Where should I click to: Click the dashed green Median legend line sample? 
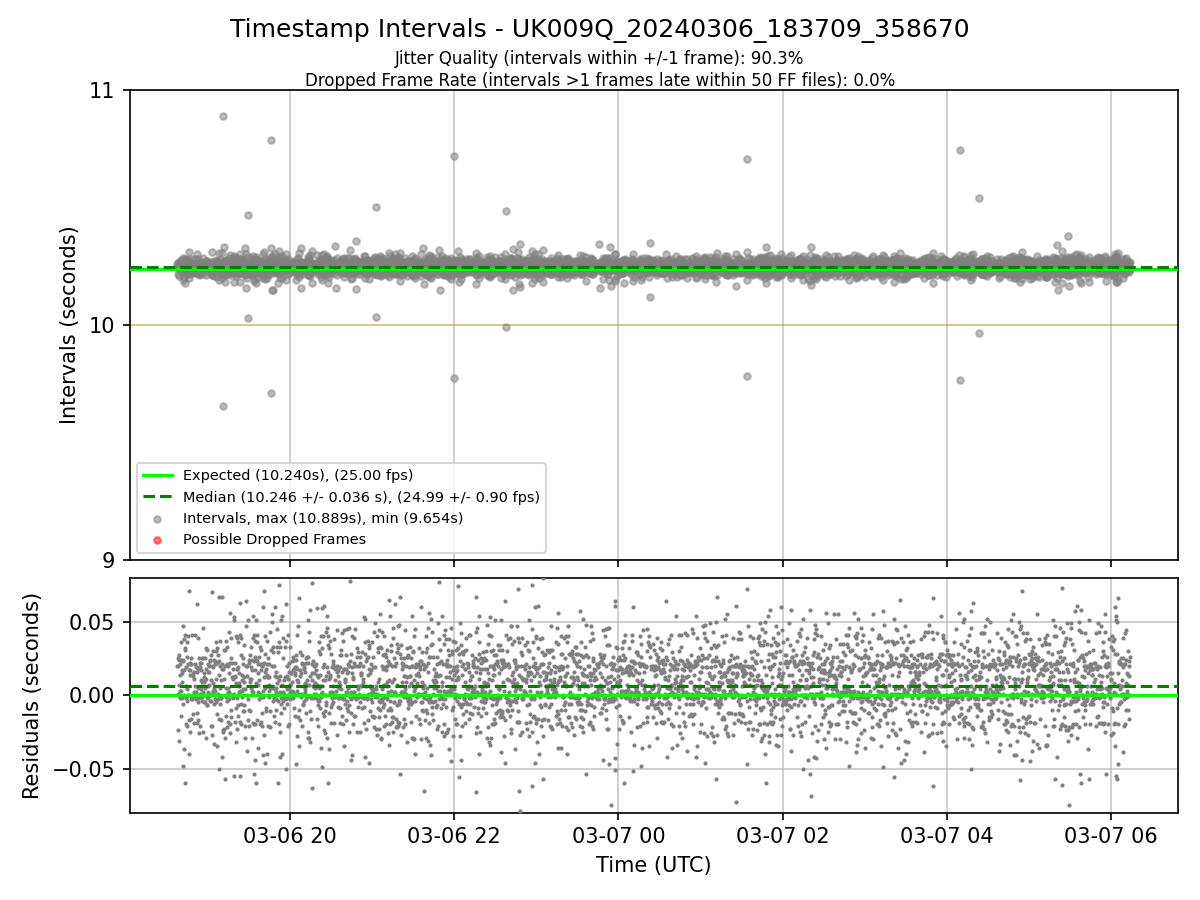[x=158, y=496]
